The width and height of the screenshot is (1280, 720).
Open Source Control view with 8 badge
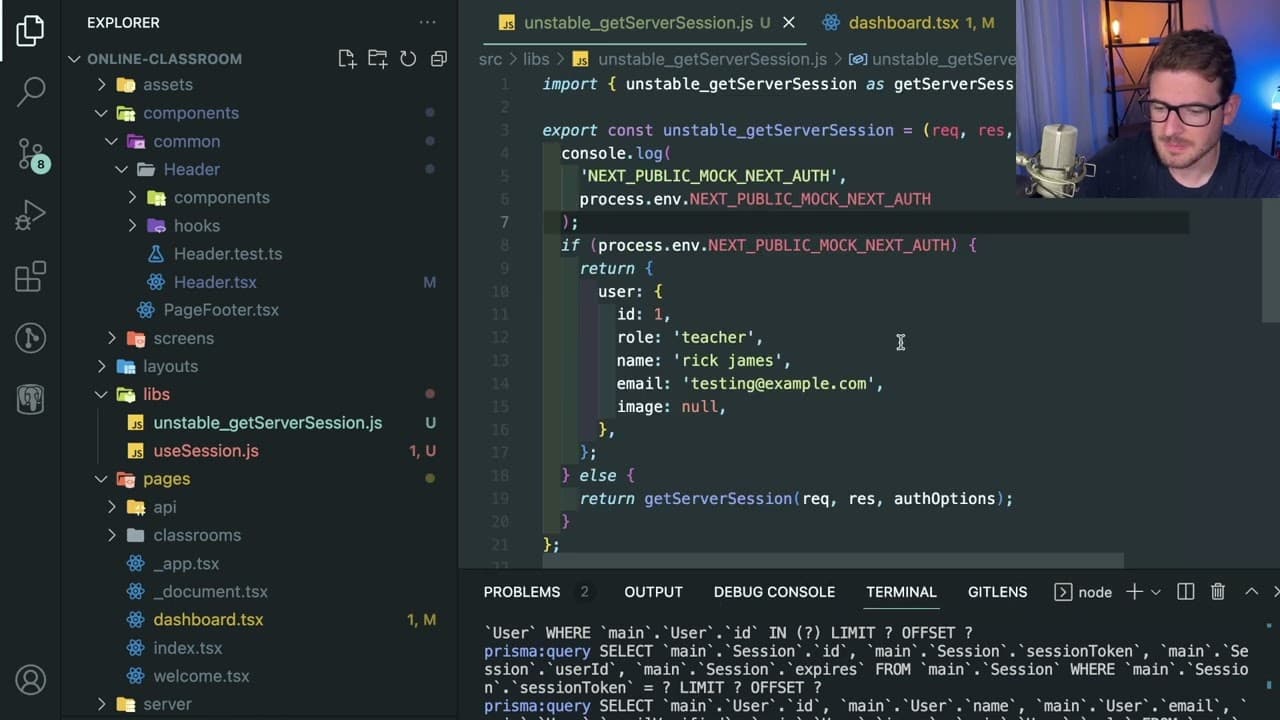point(31,153)
